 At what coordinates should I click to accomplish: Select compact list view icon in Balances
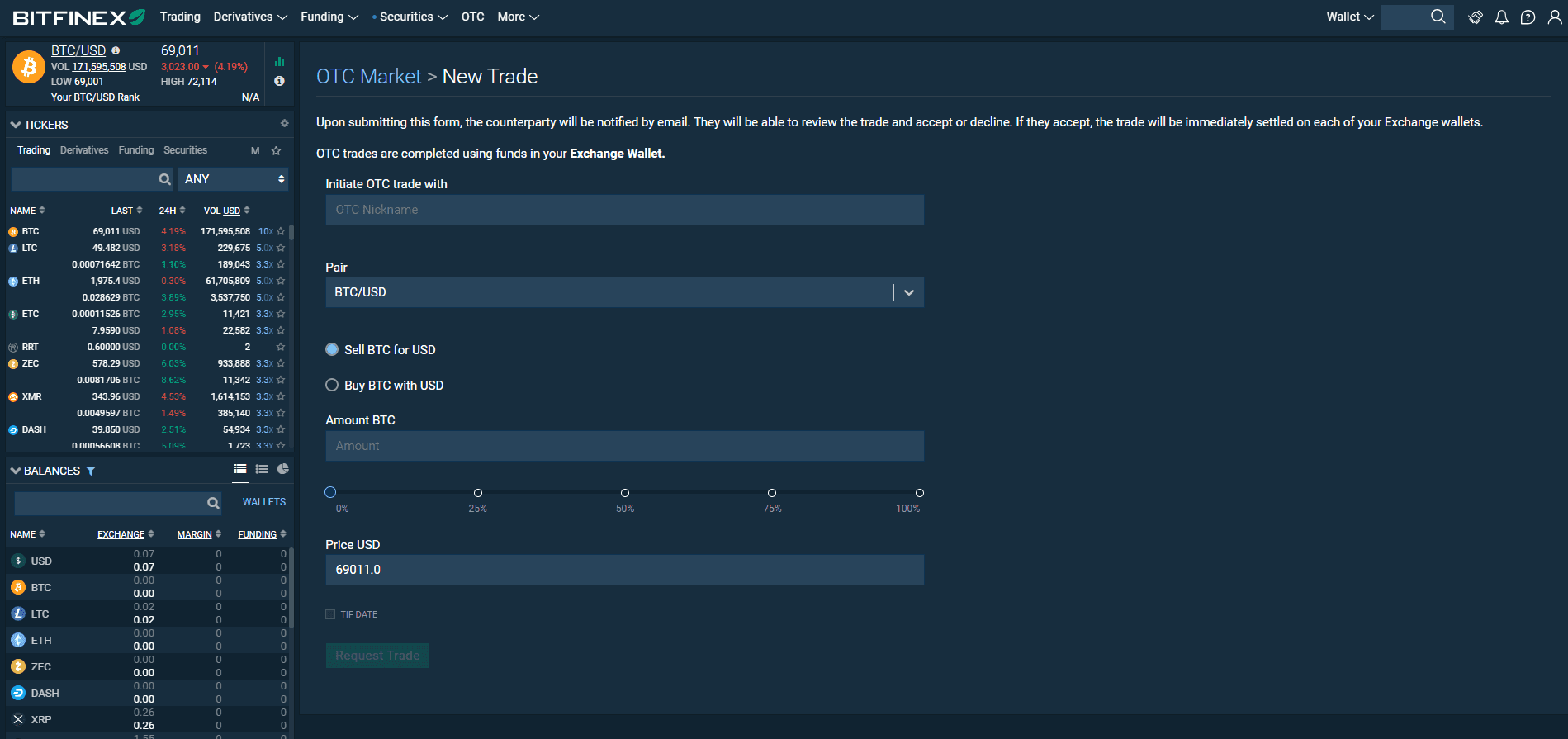click(x=240, y=469)
